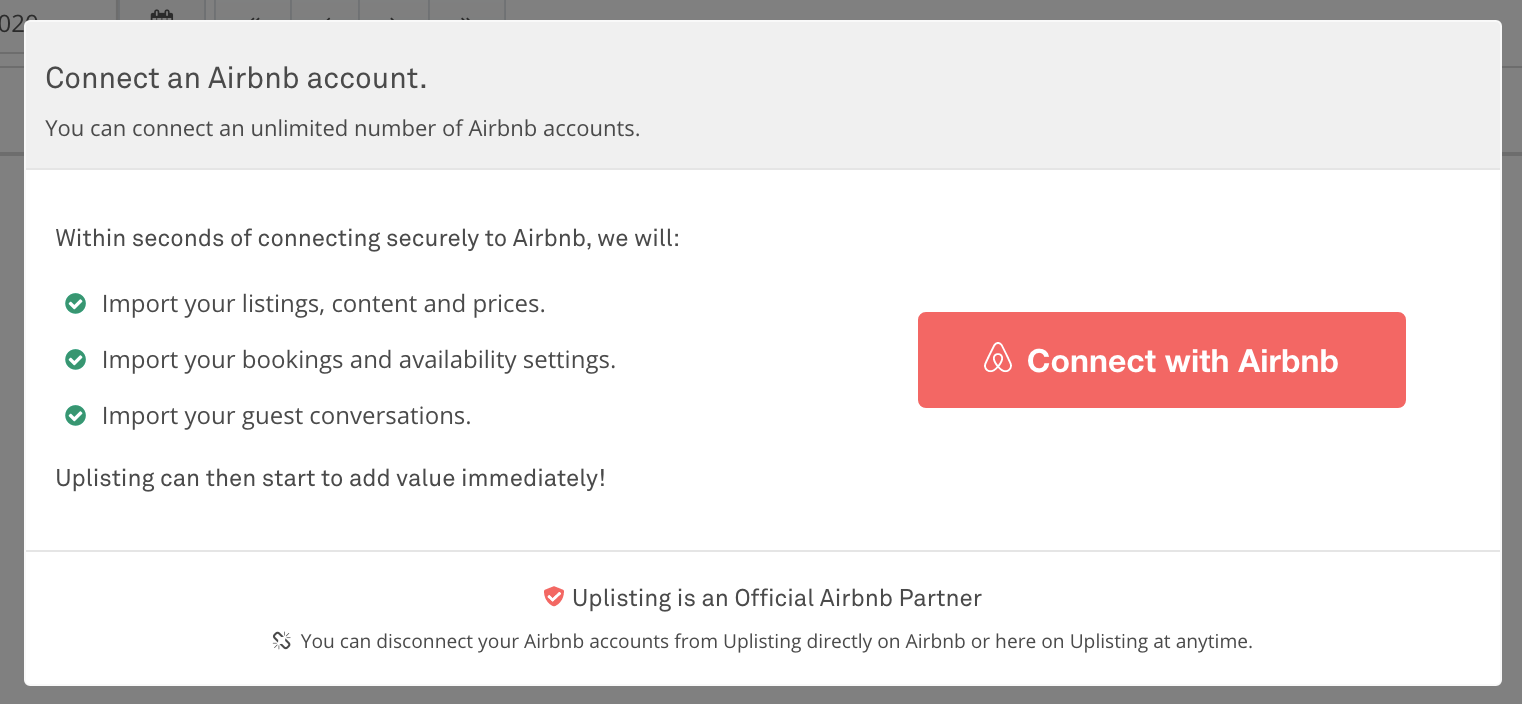Click "Import your listings, content and prices" text
Viewport: 1522px width, 704px height.
pyautogui.click(x=323, y=304)
